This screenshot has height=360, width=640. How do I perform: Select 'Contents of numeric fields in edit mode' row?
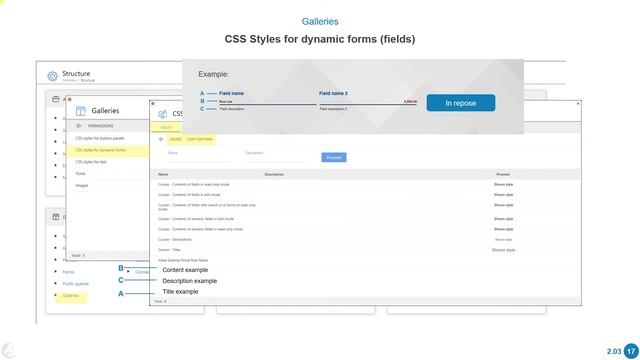tap(365, 219)
